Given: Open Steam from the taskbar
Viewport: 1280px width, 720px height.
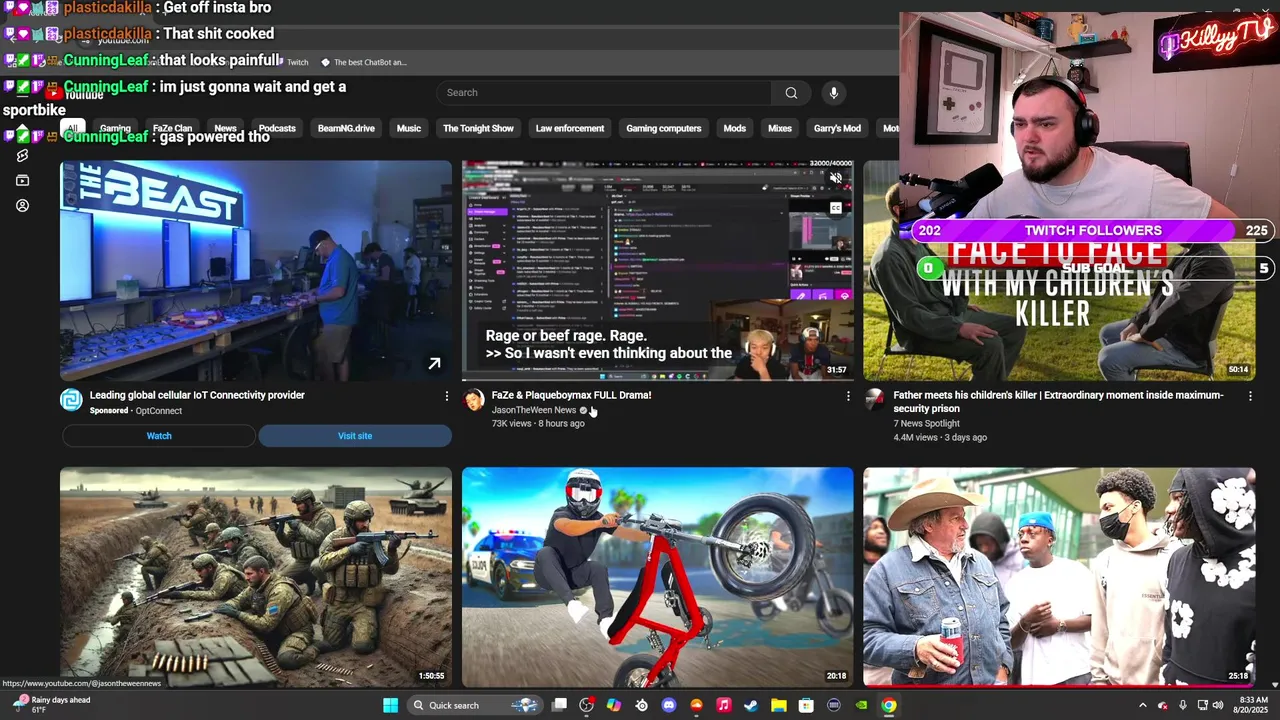Looking at the screenshot, I should pyautogui.click(x=751, y=705).
